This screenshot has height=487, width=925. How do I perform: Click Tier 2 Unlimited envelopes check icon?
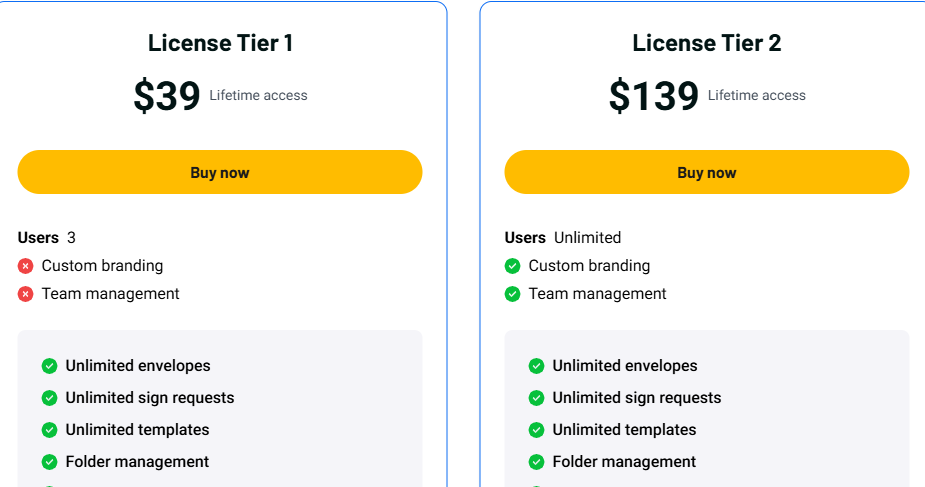[537, 366]
